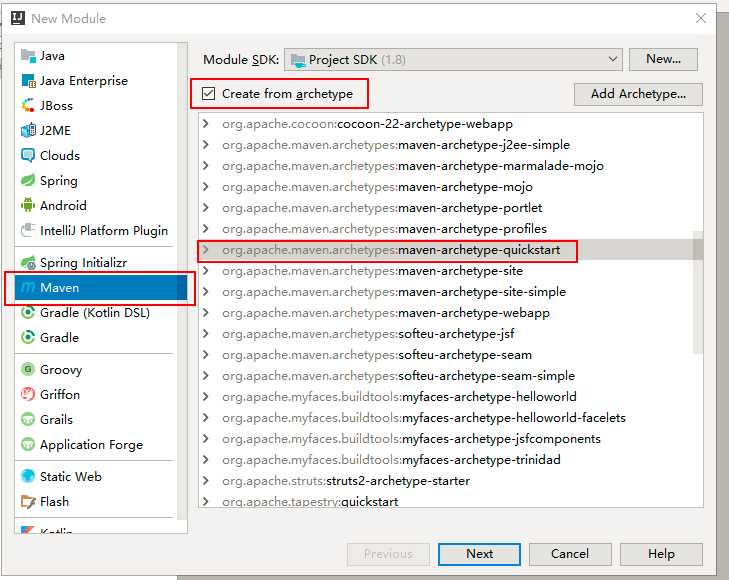Click the Spring leaf icon

pos(28,180)
